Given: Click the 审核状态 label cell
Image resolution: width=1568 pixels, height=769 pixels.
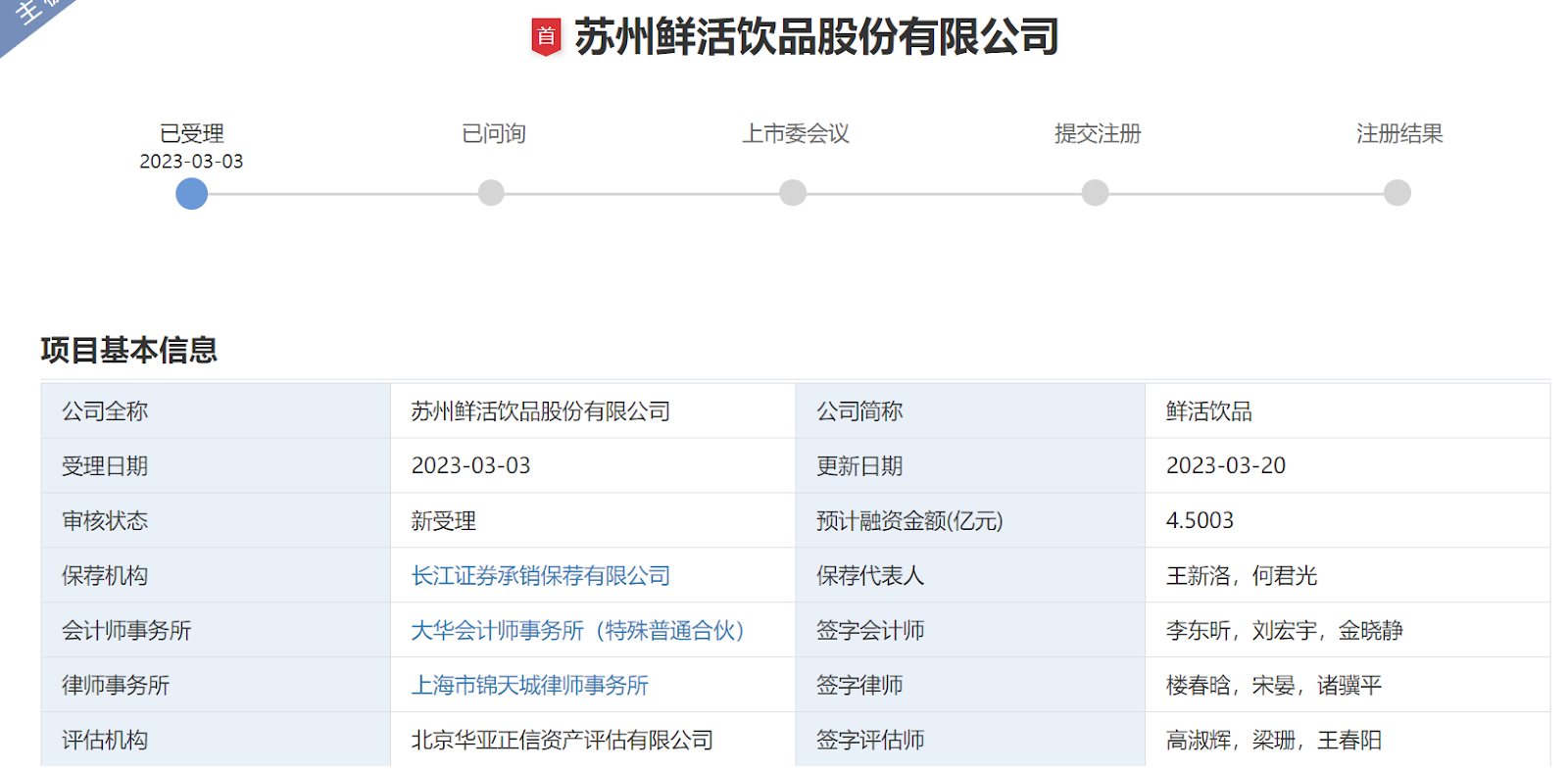Looking at the screenshot, I should tap(216, 521).
